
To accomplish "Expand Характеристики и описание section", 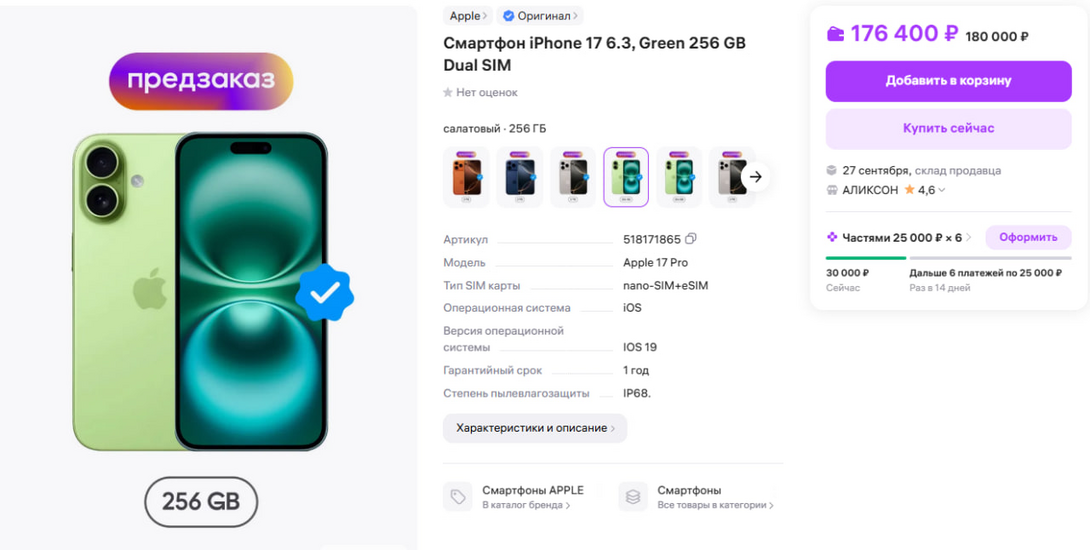I will click(535, 428).
